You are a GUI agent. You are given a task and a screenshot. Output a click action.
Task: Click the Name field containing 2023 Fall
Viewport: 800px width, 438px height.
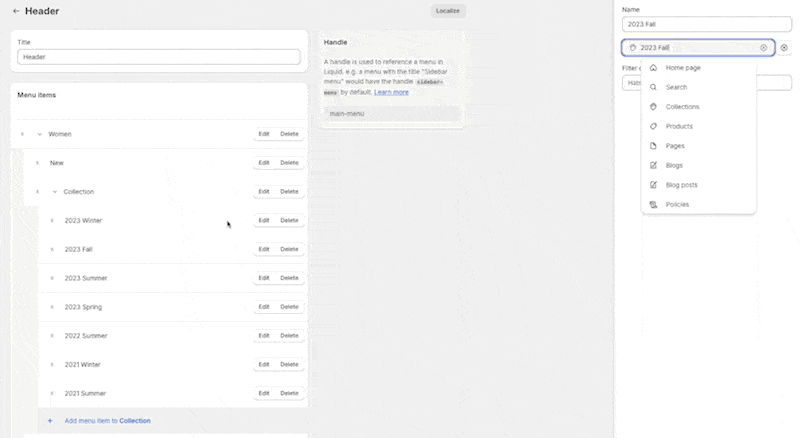706,24
